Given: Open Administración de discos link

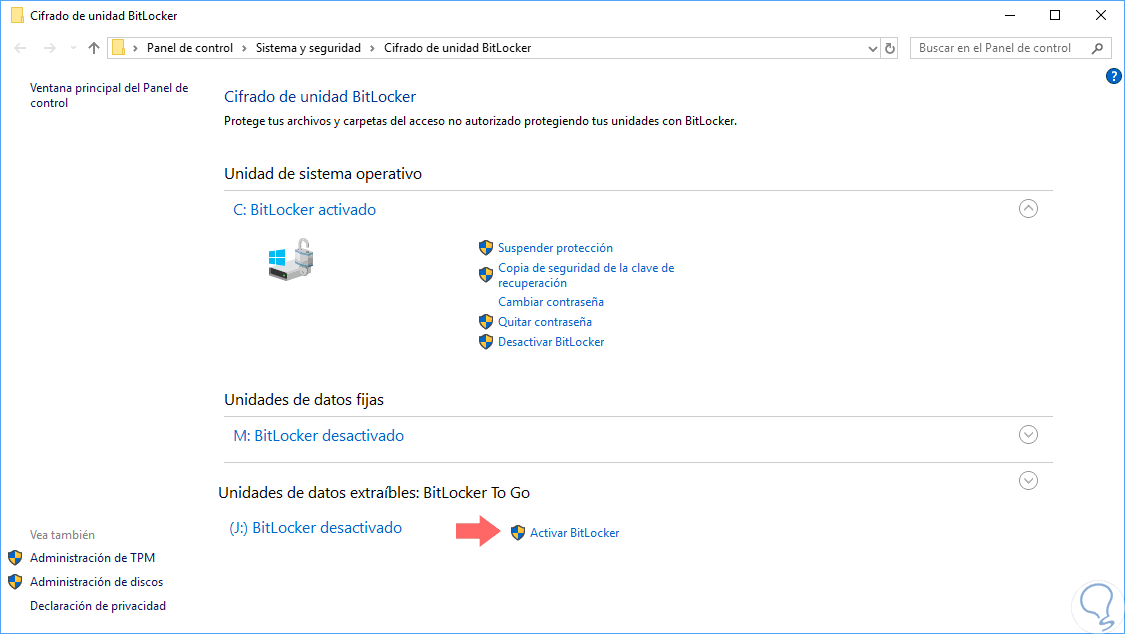Looking at the screenshot, I should click(x=97, y=582).
